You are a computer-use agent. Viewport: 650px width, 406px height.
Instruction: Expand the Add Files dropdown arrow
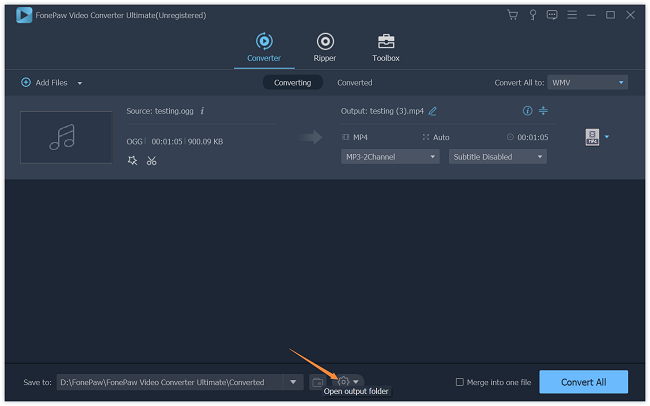(80, 83)
